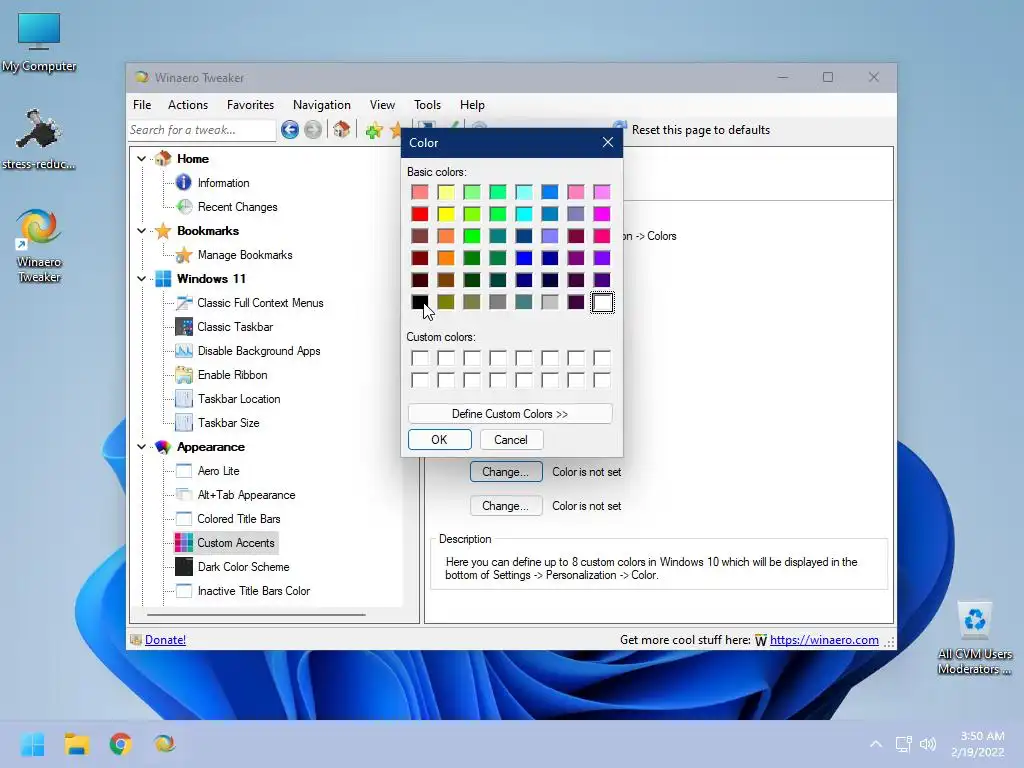
Task: Pick the pure red basic color swatch
Action: tap(420, 214)
